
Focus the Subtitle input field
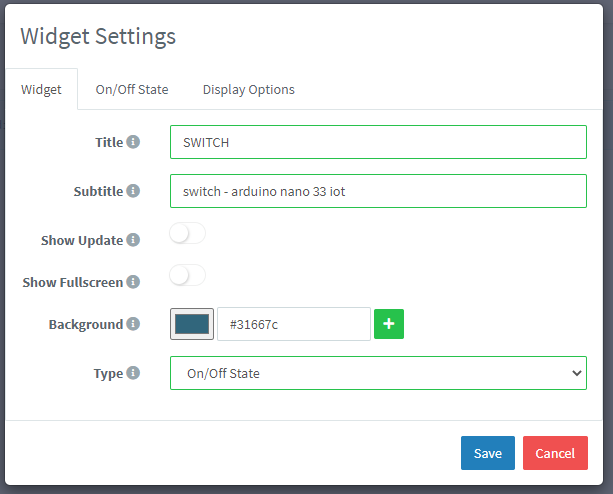tap(378, 191)
